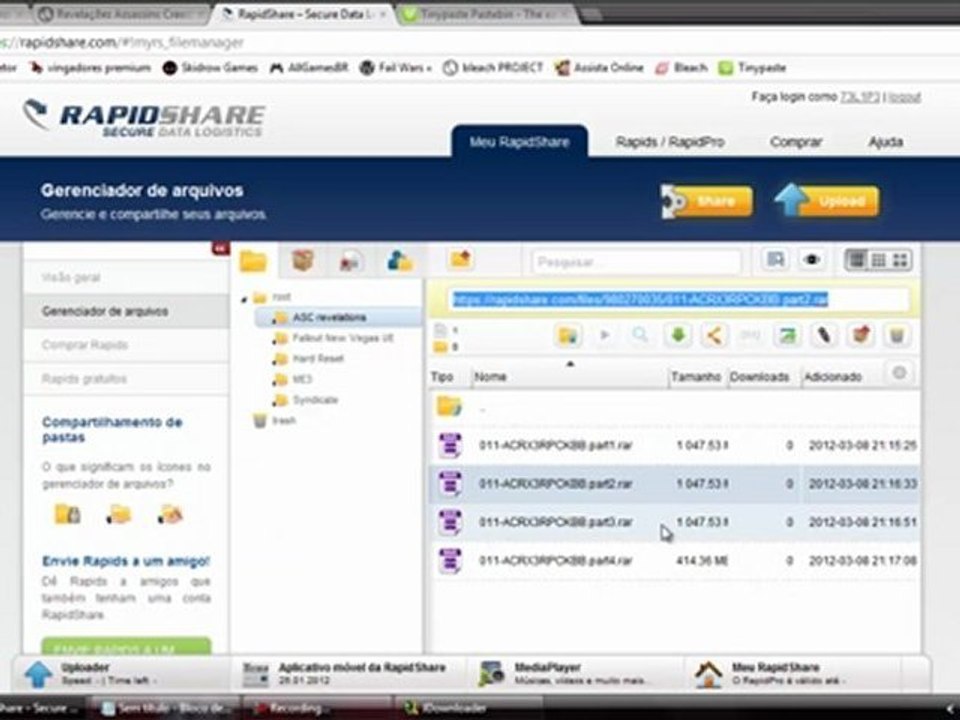Click the logout link
The height and width of the screenshot is (720, 960).
(x=905, y=97)
